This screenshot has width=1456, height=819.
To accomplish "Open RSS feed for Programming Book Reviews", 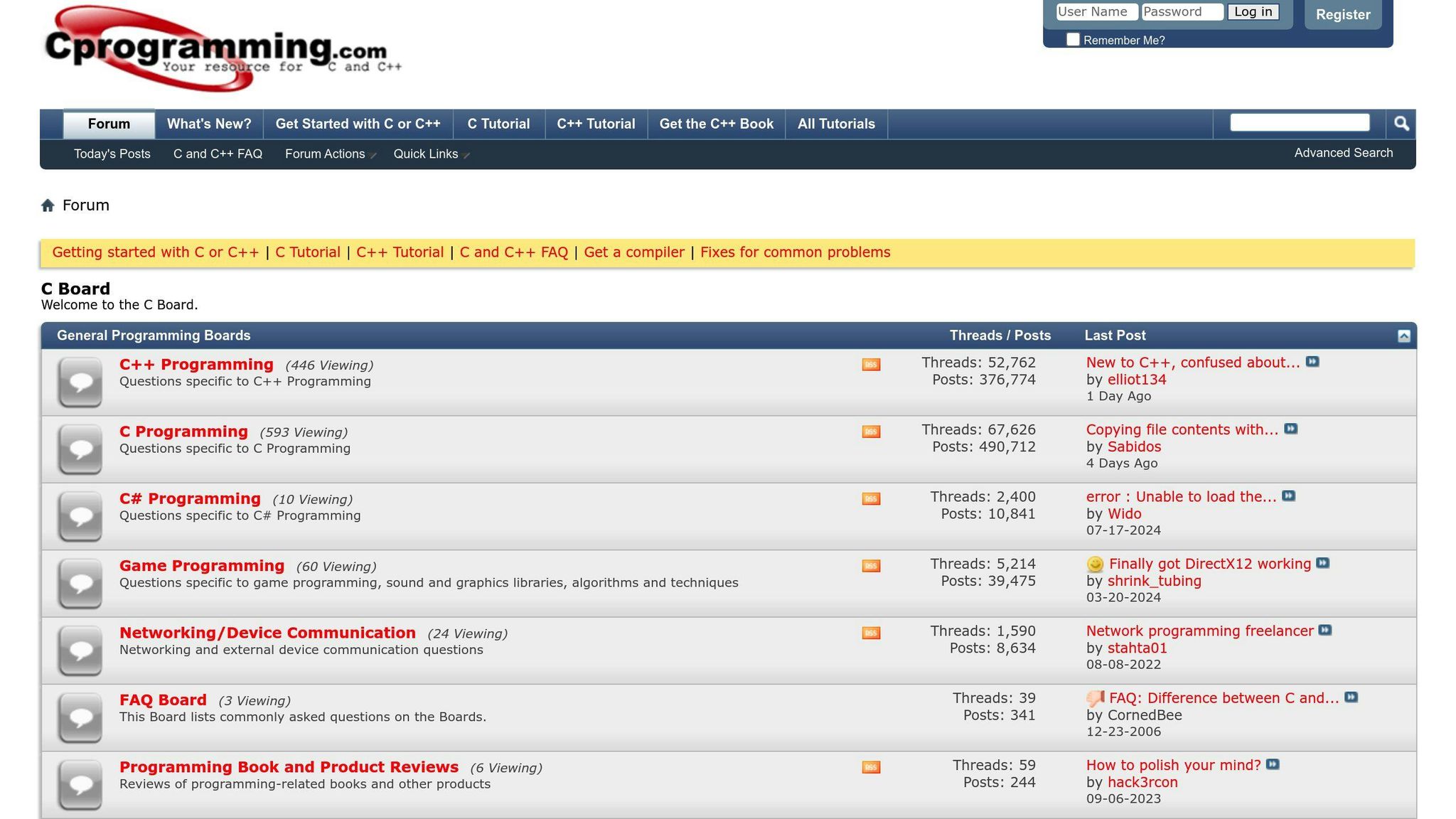I will [x=871, y=767].
